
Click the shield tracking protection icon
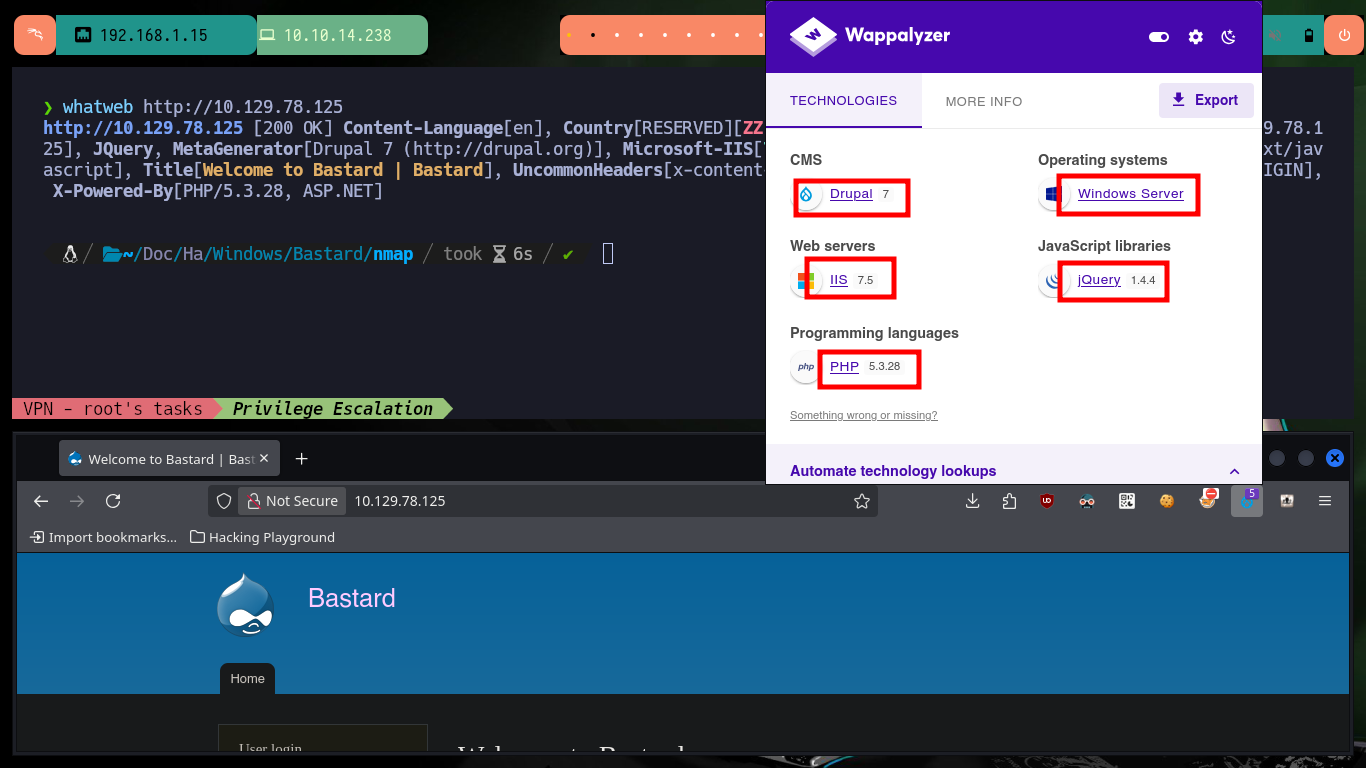point(224,501)
